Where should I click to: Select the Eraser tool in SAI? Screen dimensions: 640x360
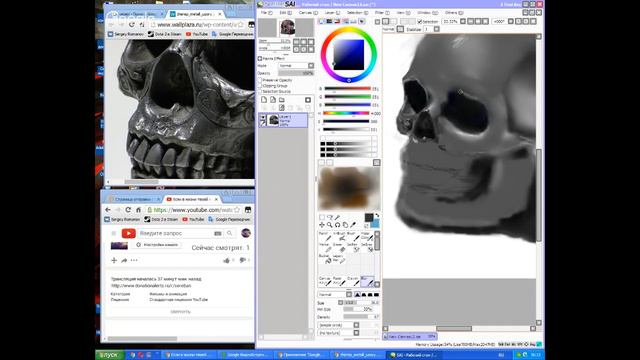tap(339, 247)
